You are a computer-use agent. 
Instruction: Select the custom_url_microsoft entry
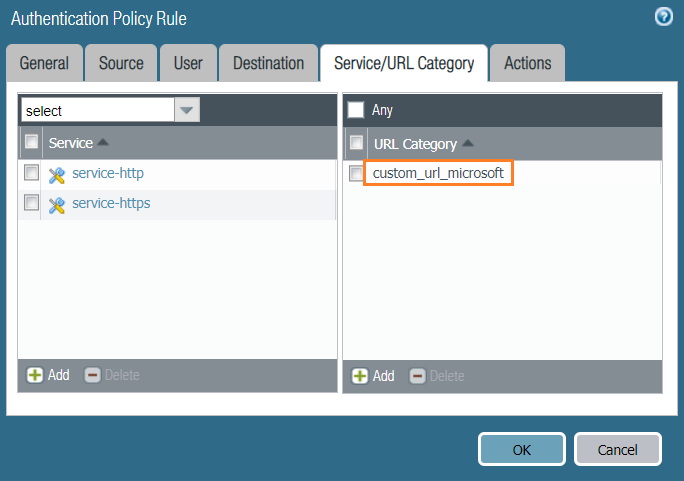click(438, 173)
